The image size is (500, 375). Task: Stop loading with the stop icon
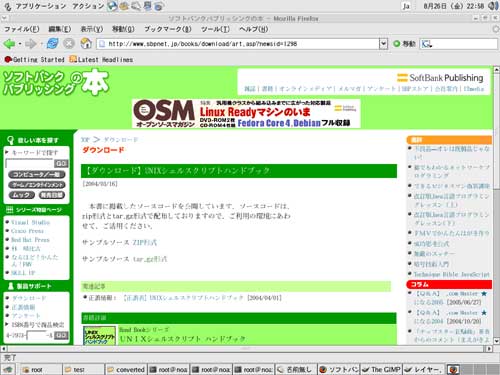pyautogui.click(x=69, y=43)
